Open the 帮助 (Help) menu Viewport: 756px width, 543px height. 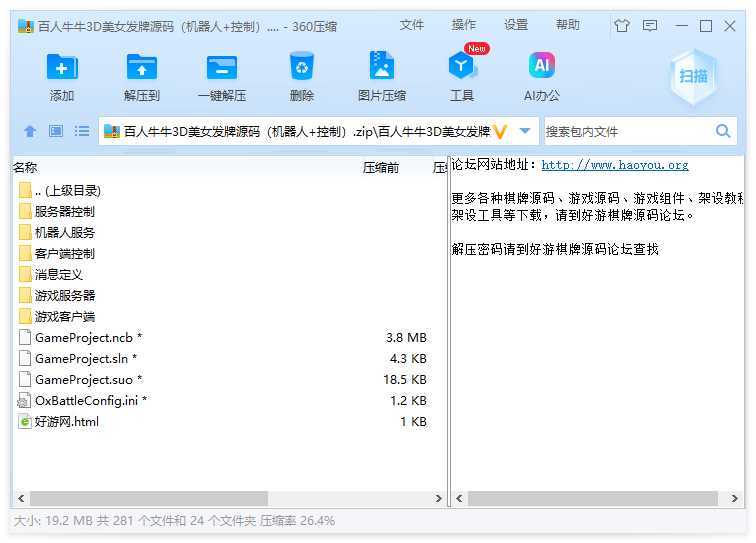[568, 25]
